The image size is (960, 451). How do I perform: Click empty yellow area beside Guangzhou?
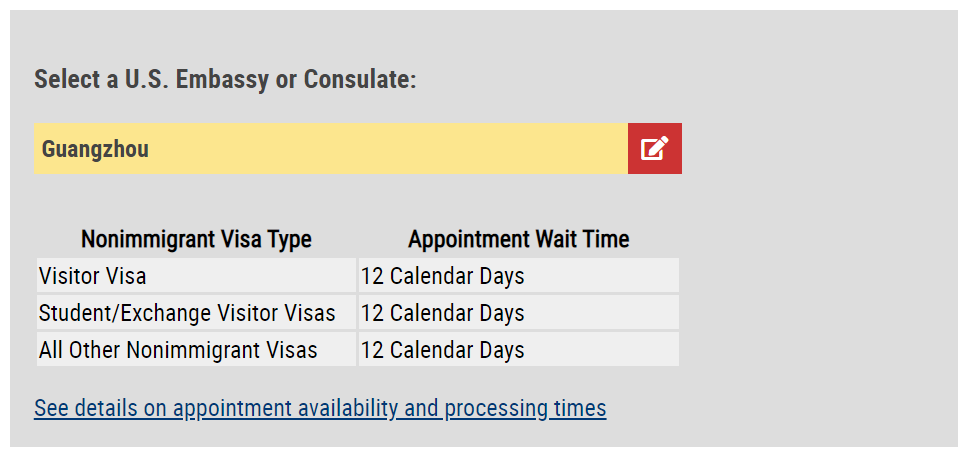click(388, 149)
